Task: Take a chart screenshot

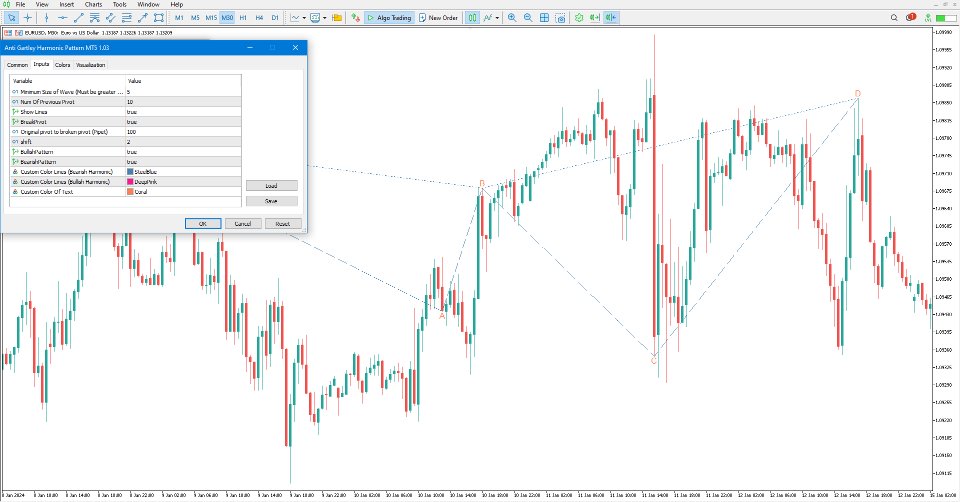Action: coord(560,18)
